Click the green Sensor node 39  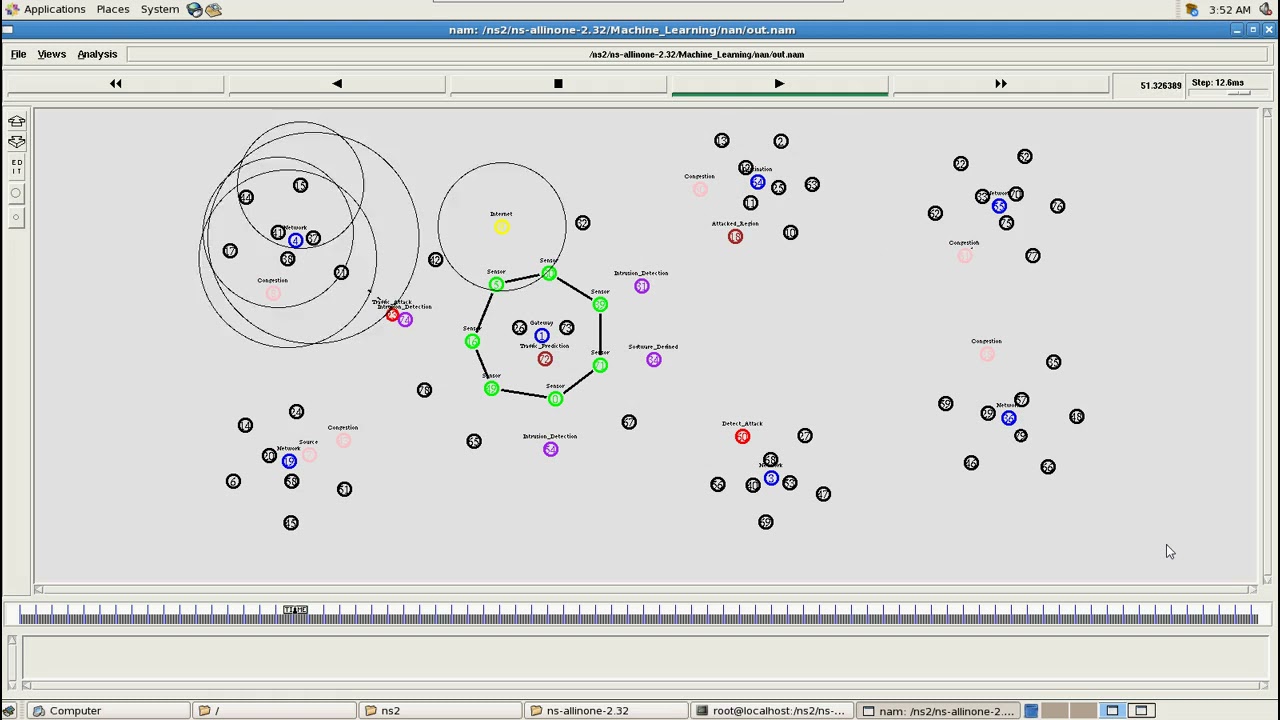click(x=600, y=305)
